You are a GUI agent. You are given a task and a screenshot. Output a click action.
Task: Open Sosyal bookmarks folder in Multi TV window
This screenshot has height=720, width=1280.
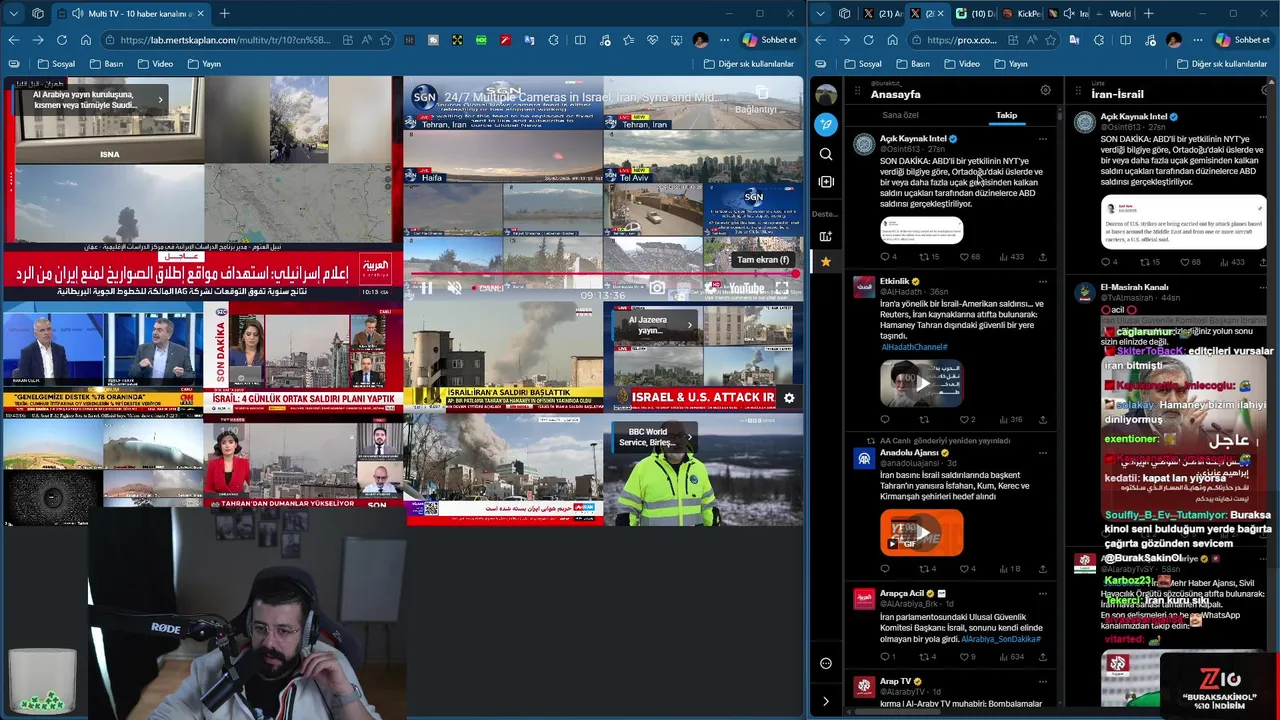coord(55,64)
